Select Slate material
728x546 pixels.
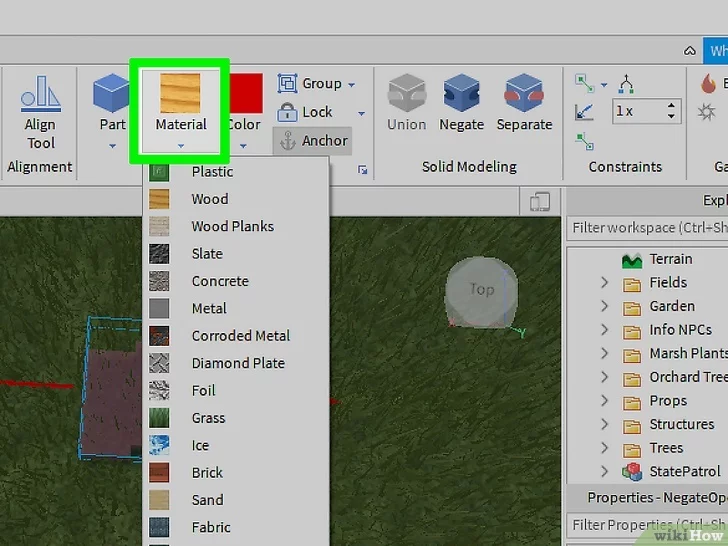[236, 254]
